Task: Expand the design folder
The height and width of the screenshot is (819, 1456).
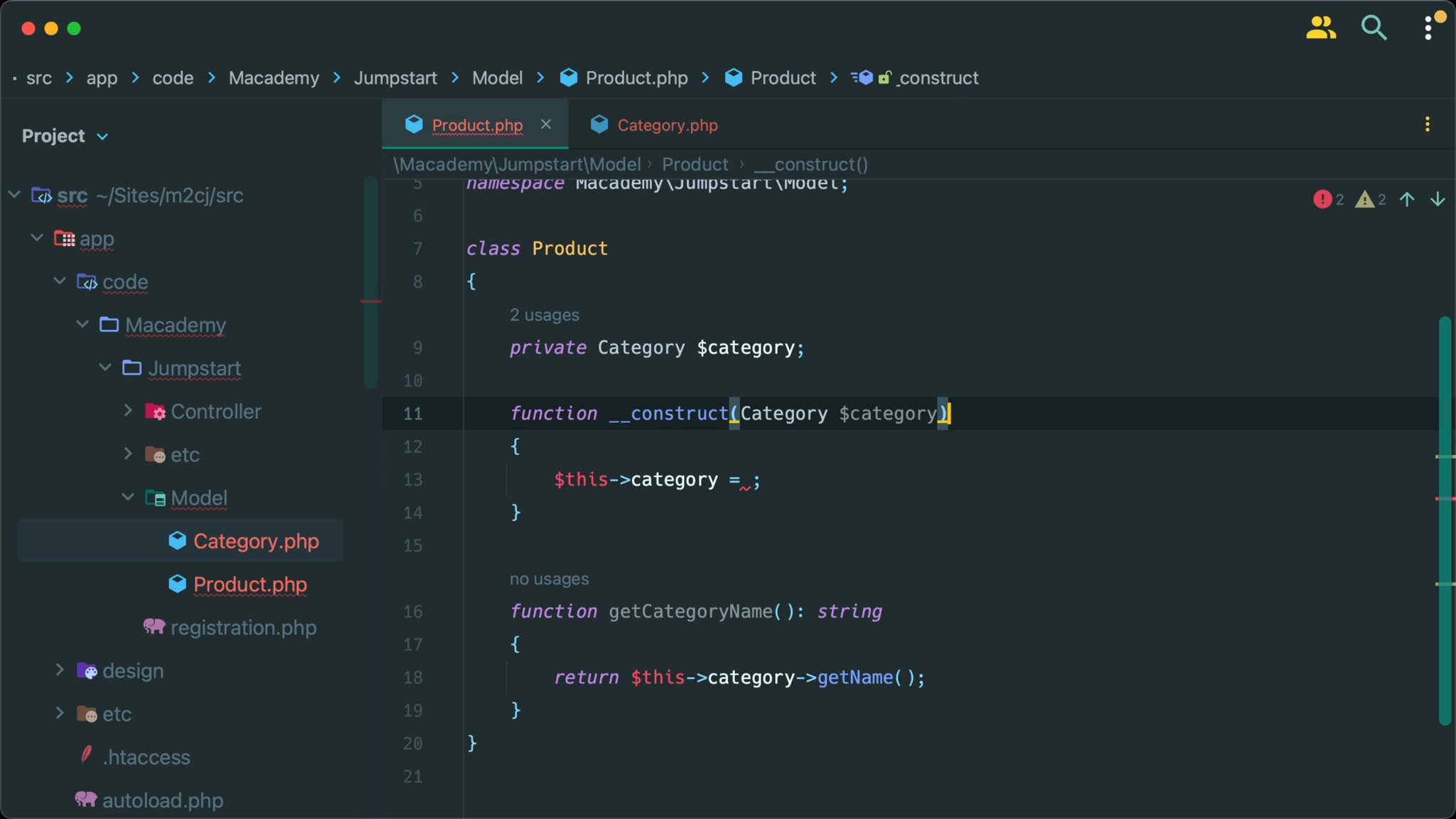Action: pos(60,670)
